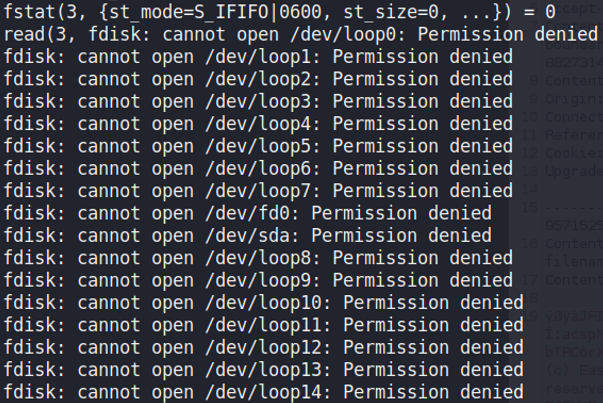The image size is (603, 403).
Task: Click the /dev/fd0 error line
Action: 247,213
